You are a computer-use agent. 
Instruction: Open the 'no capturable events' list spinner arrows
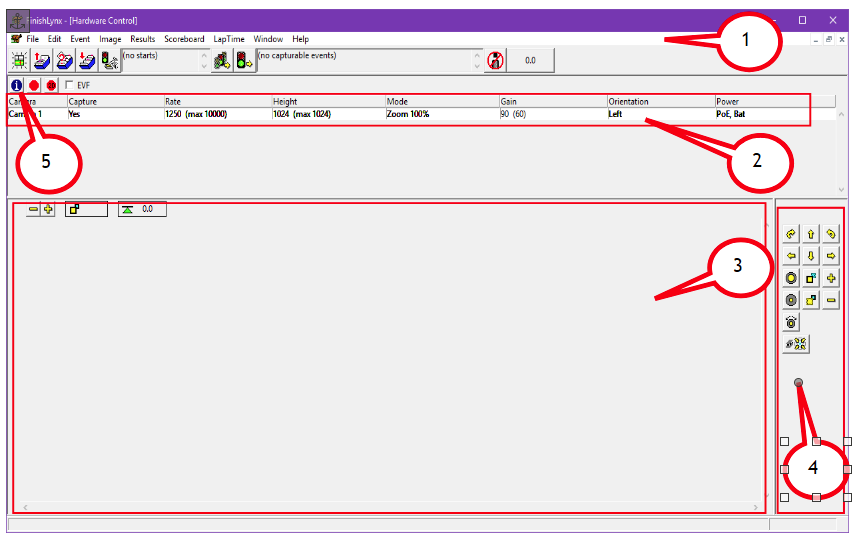(477, 60)
